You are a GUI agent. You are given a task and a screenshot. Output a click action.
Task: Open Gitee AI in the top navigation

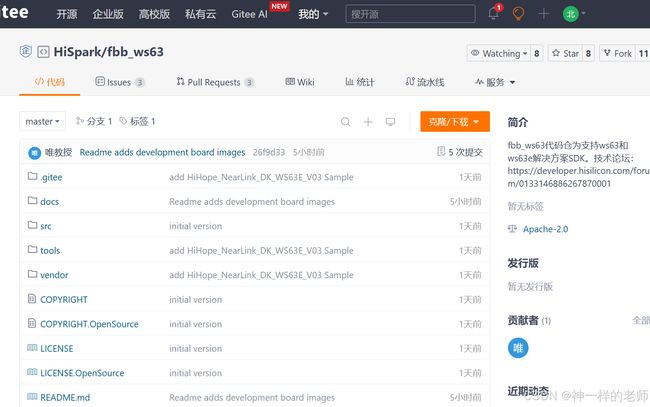pyautogui.click(x=250, y=15)
